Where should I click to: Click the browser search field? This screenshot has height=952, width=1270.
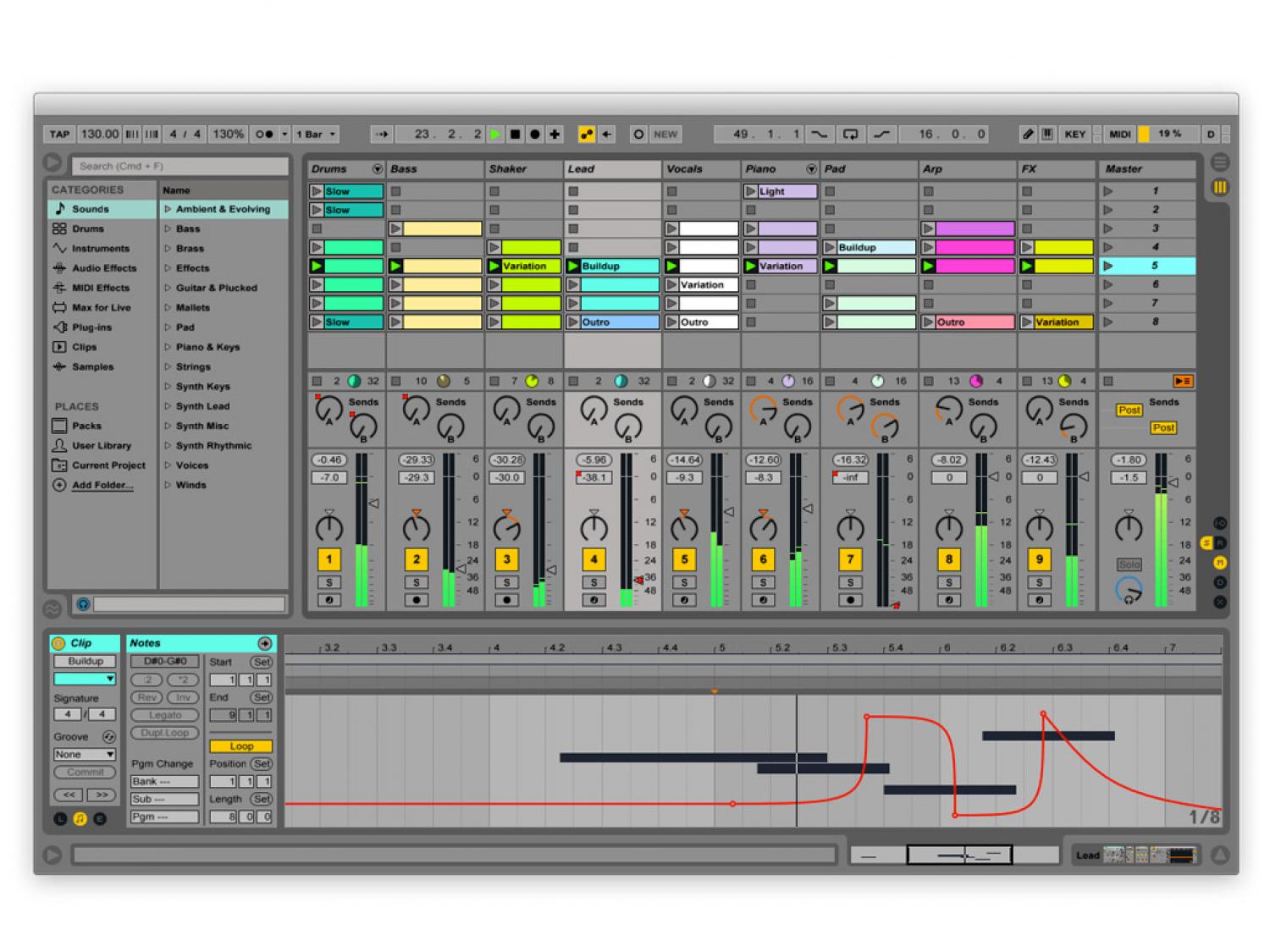coord(179,166)
